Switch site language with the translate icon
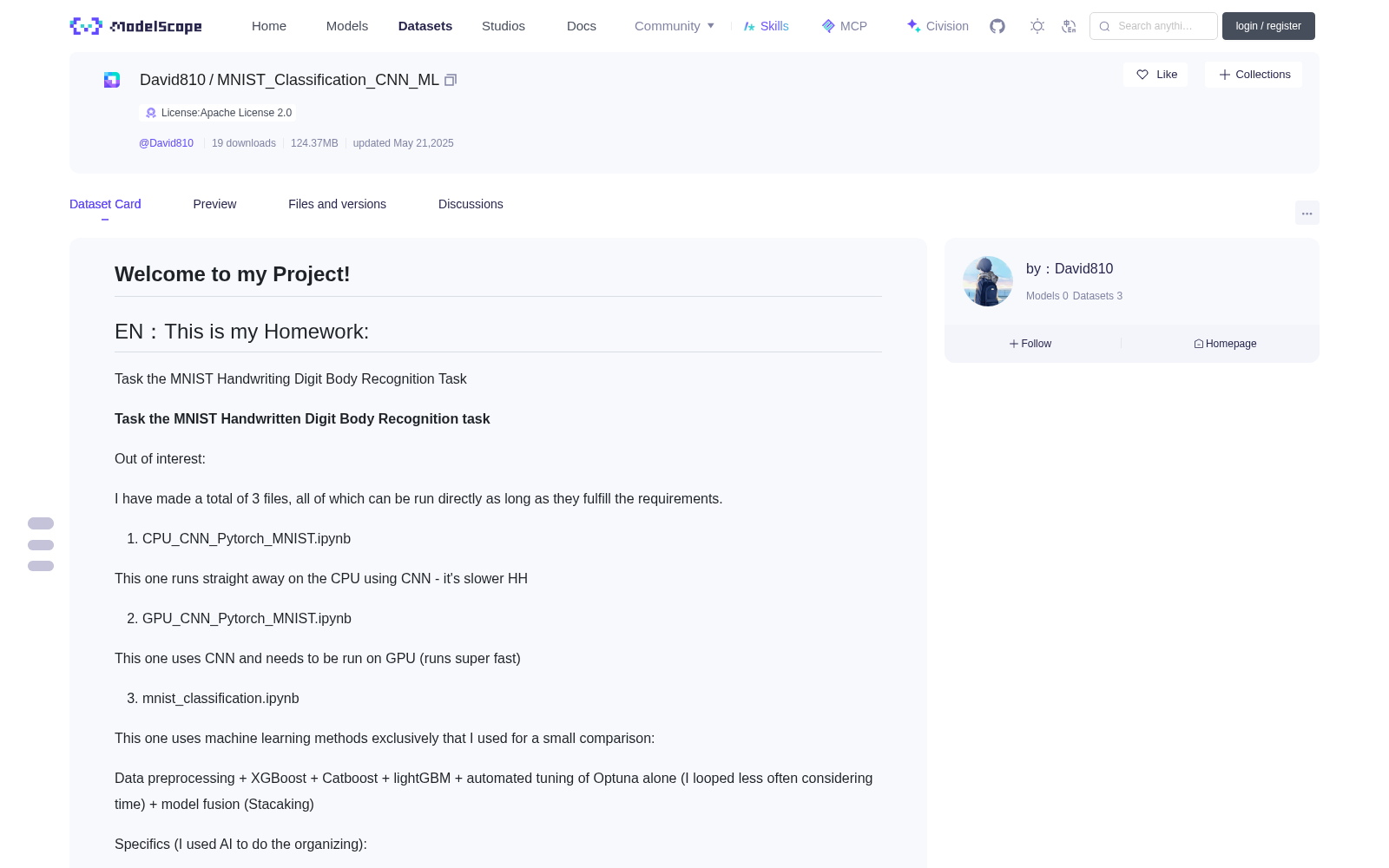Screen dimensions: 1389x868 click(x=1069, y=26)
